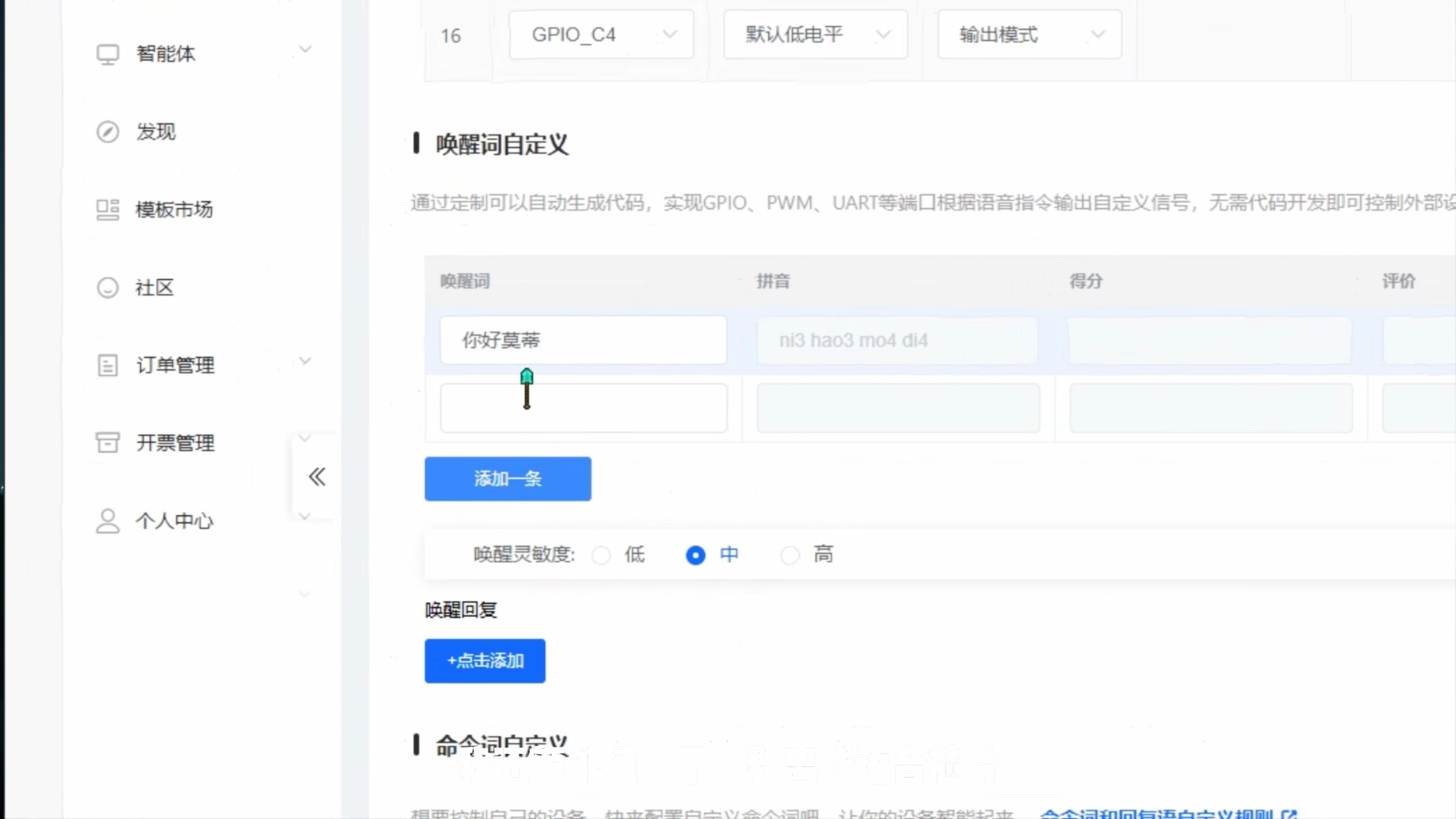The height and width of the screenshot is (819, 1456).
Task: Collapse the sidebar with double-arrow icon
Action: point(317,477)
